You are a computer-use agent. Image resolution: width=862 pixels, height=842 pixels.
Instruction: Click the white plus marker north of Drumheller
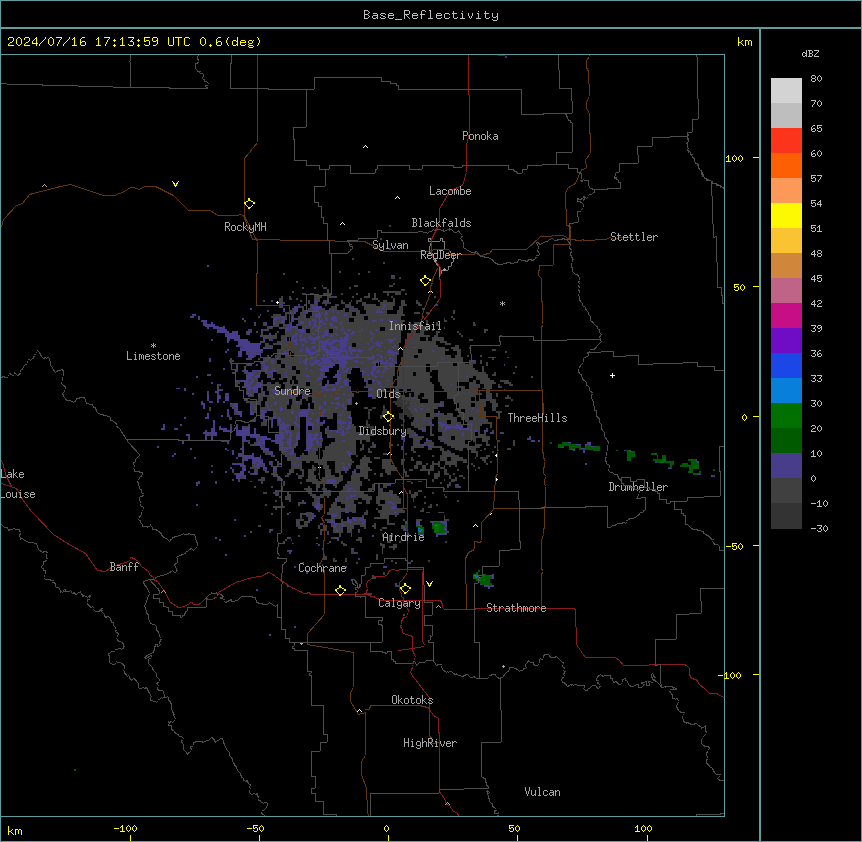[x=612, y=375]
